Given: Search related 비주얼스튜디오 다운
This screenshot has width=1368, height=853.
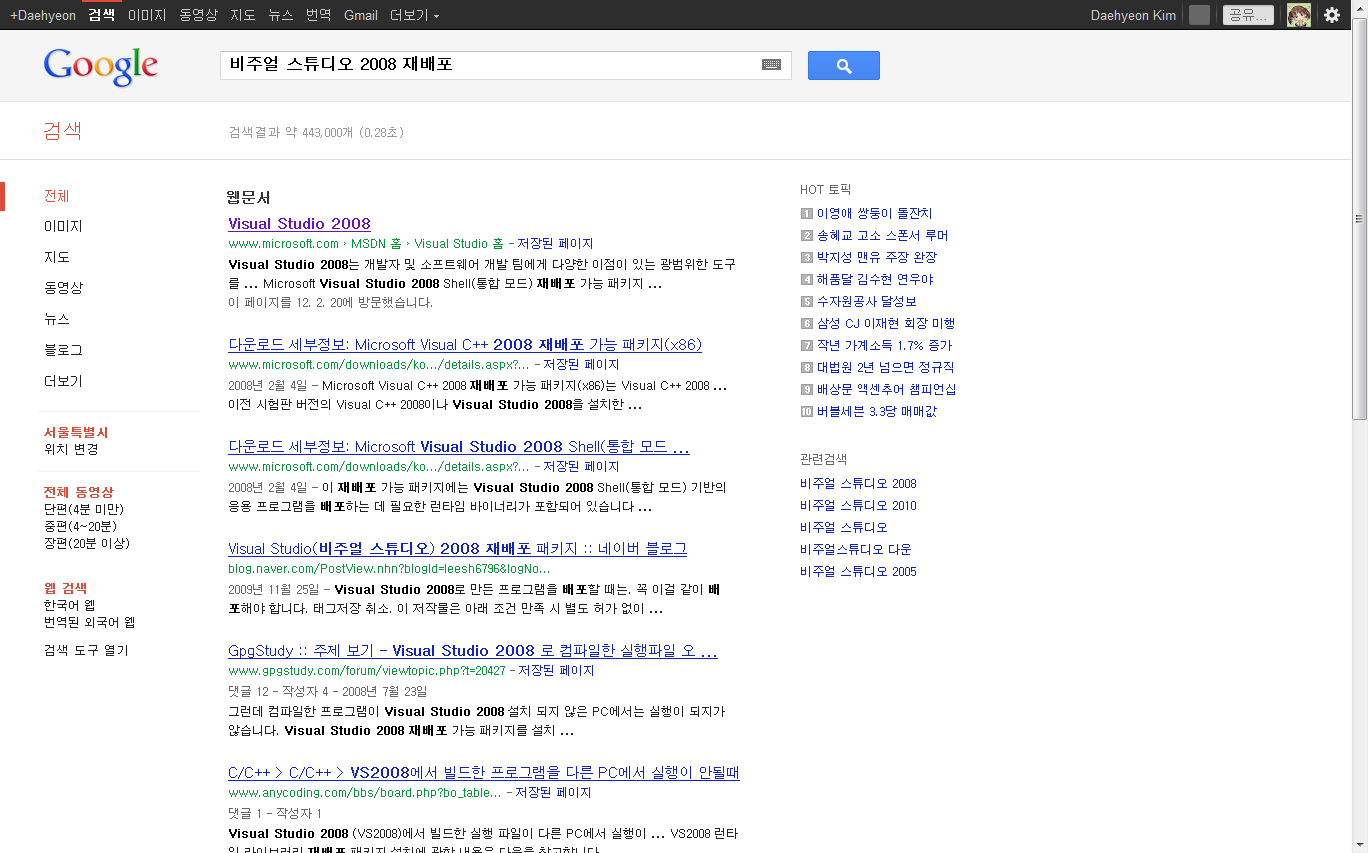Looking at the screenshot, I should 856,550.
